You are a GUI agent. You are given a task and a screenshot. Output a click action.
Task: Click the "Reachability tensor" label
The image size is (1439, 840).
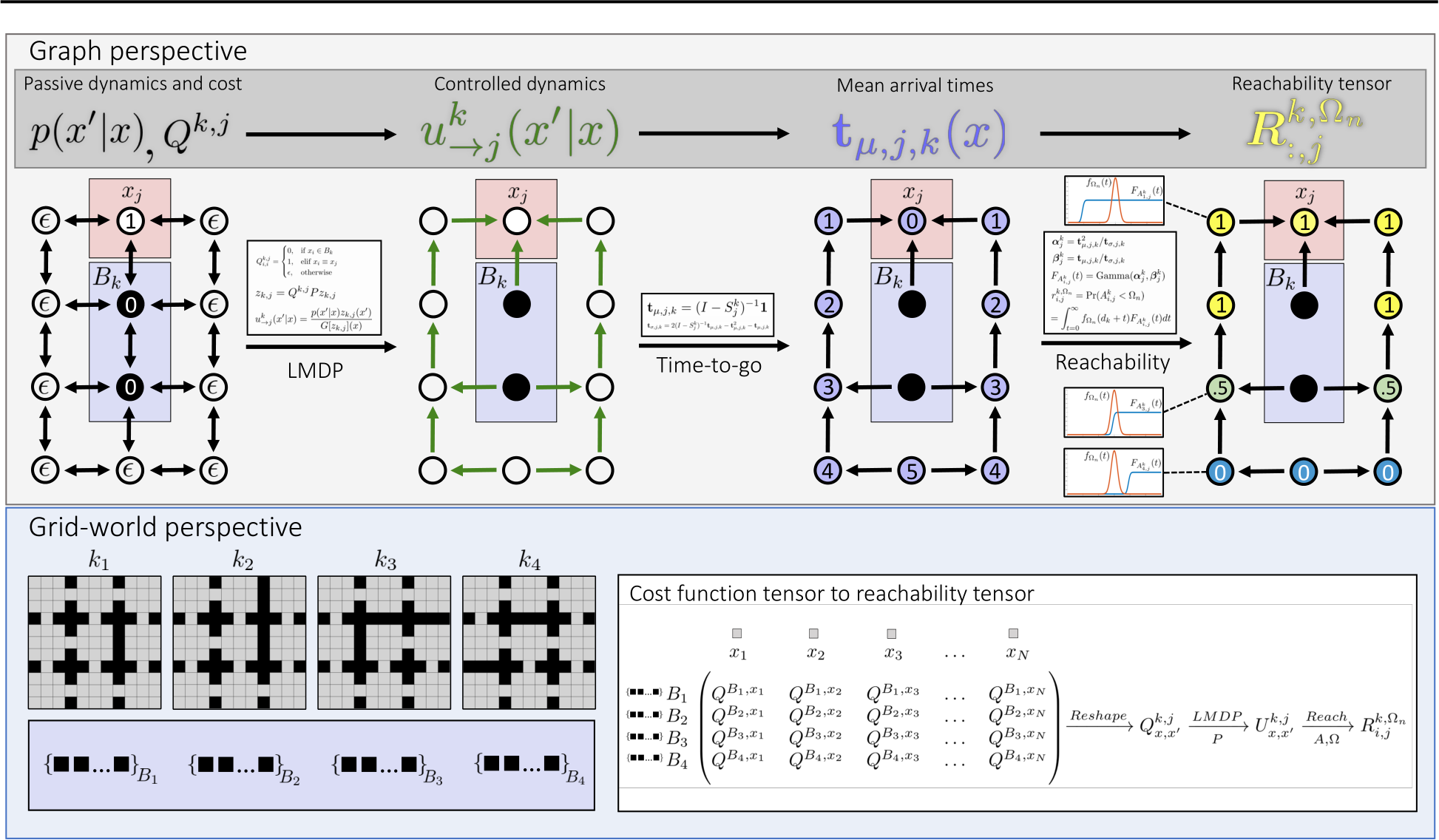(x=1311, y=84)
